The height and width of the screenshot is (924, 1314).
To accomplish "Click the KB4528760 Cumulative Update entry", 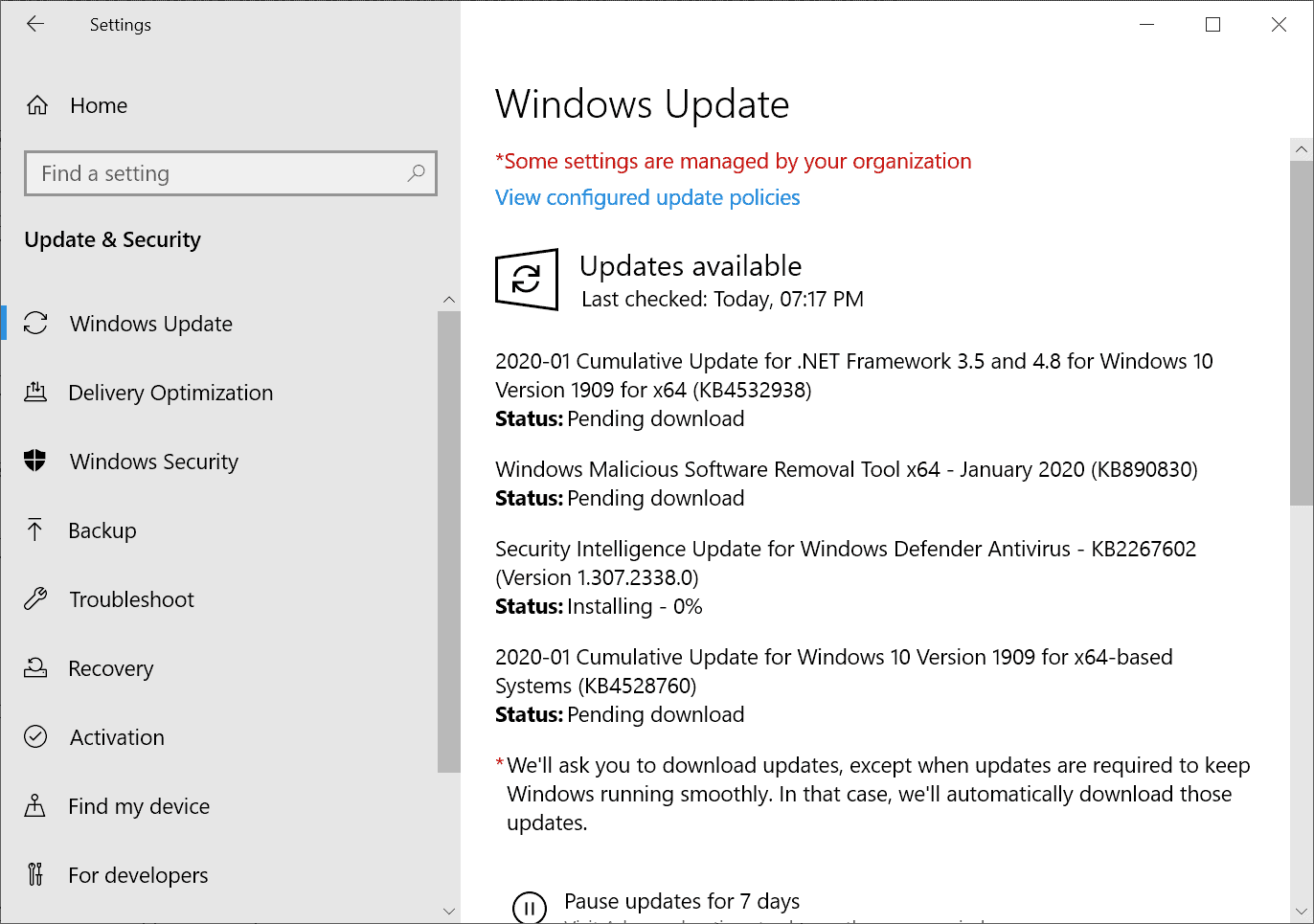I will point(834,671).
